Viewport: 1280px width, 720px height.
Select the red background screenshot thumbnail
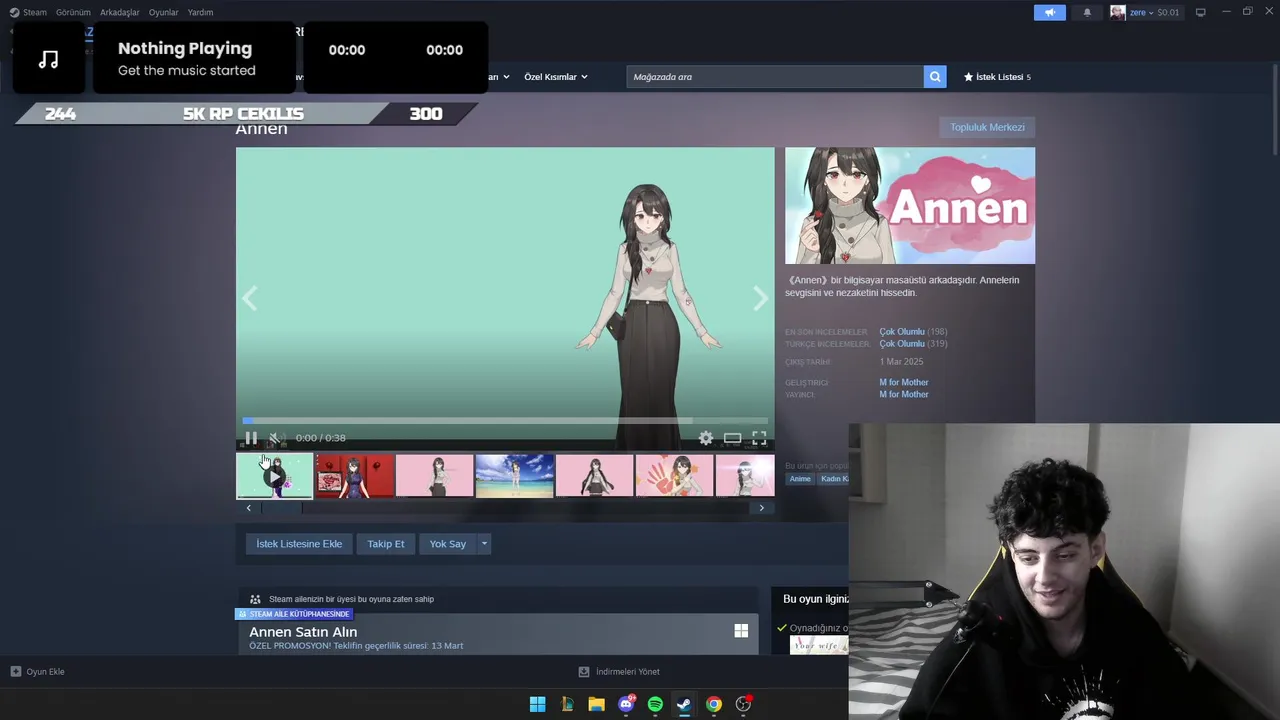click(x=355, y=476)
